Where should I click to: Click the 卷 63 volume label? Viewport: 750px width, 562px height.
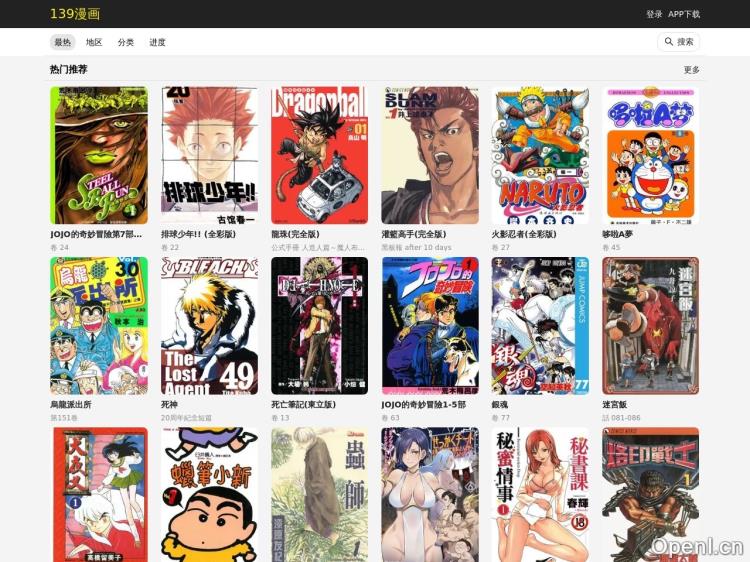(x=390, y=418)
